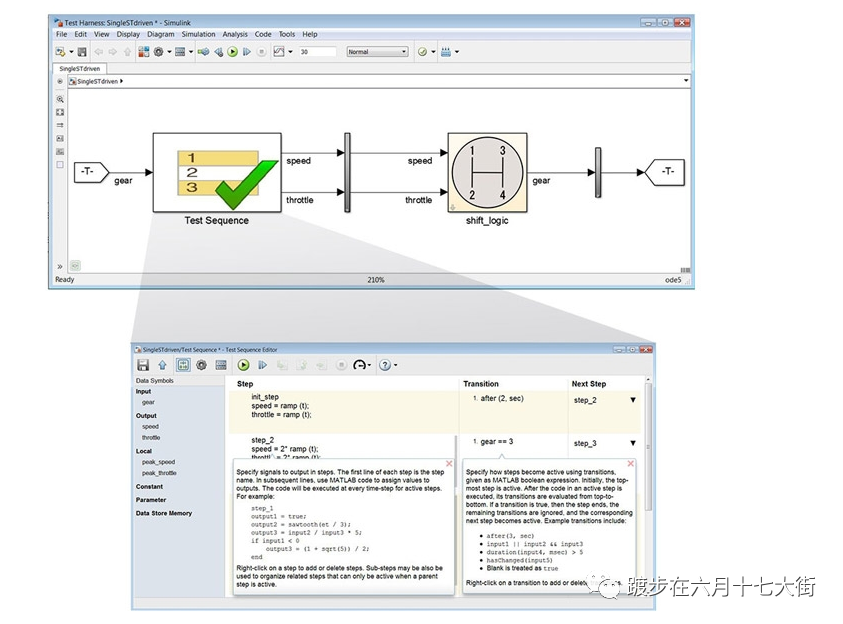Open the step_2 Next Step dropdown
This screenshot has width=843, height=624.
pos(633,400)
